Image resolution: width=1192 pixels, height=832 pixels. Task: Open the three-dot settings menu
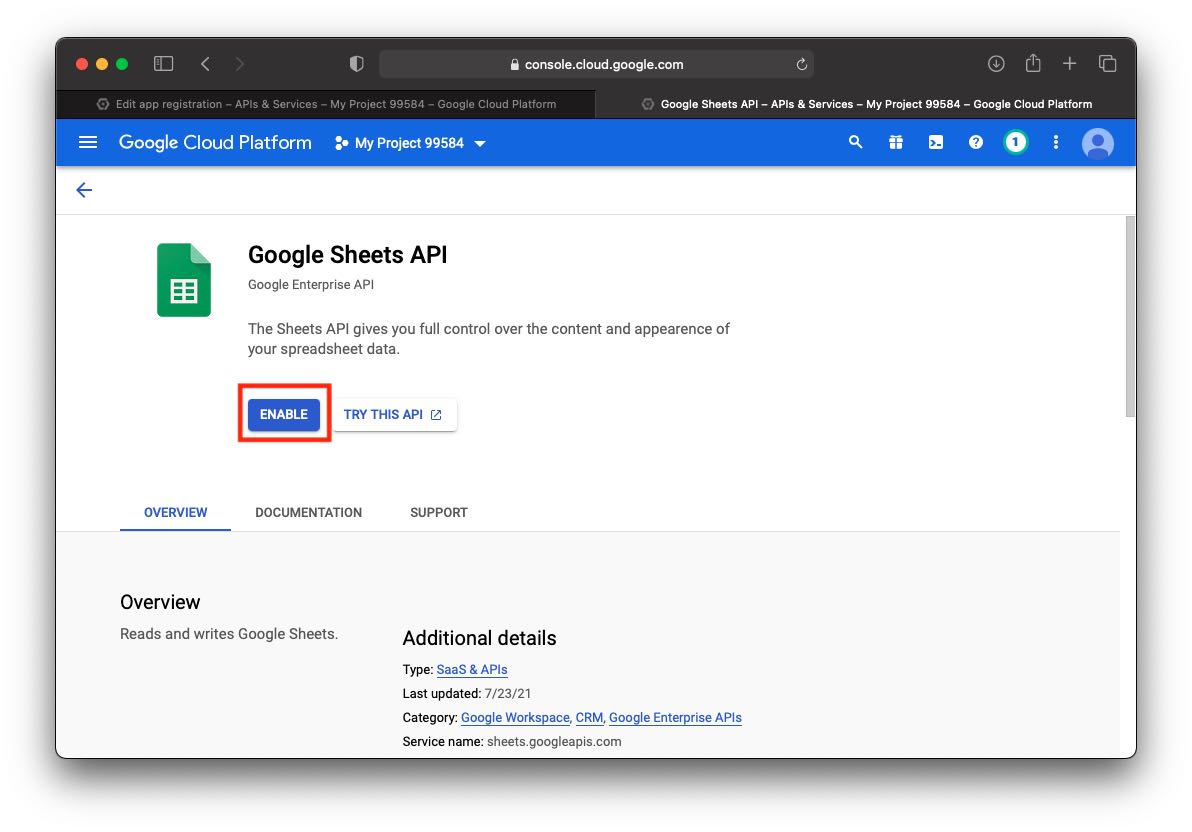click(x=1055, y=142)
